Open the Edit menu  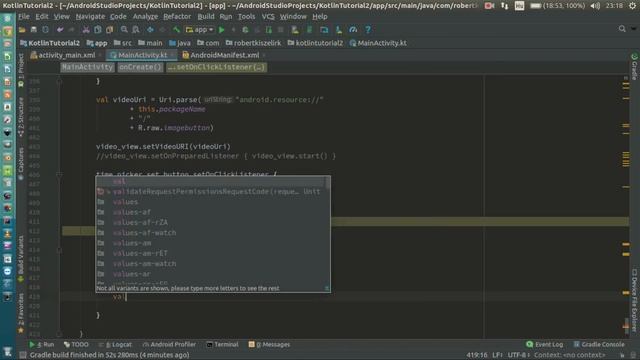pos(42,17)
